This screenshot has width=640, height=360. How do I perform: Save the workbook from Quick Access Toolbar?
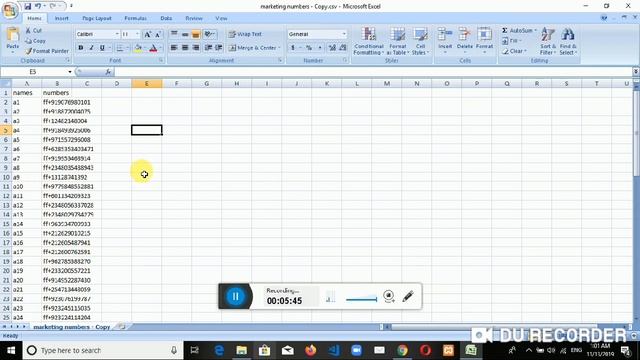(x=27, y=6)
